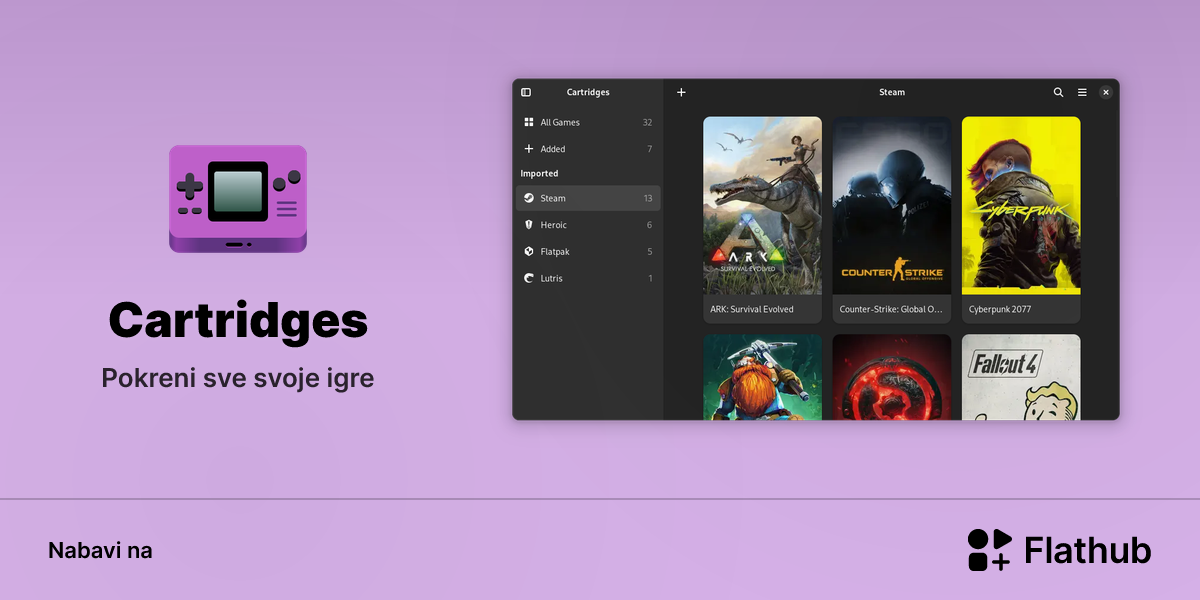Select the Steam source row
This screenshot has width=1200, height=600.
point(588,198)
